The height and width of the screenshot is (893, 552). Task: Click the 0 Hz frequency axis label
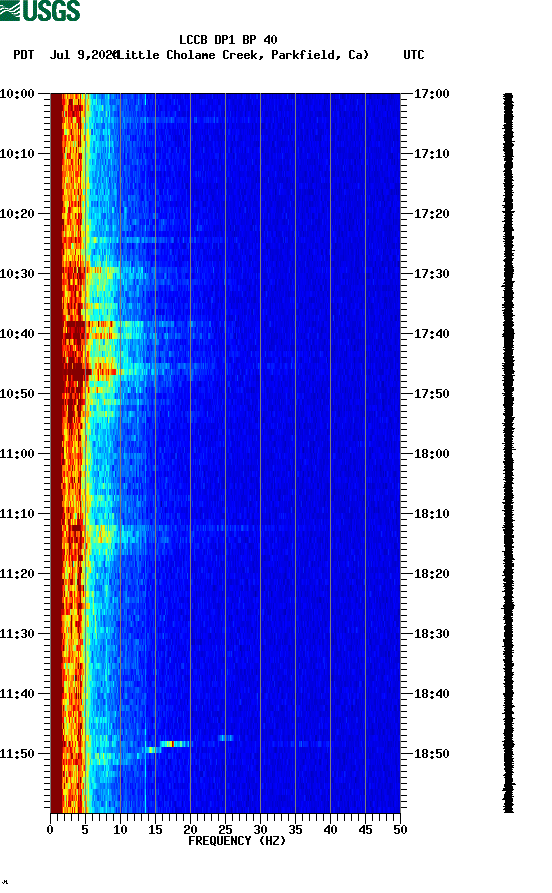(x=50, y=830)
